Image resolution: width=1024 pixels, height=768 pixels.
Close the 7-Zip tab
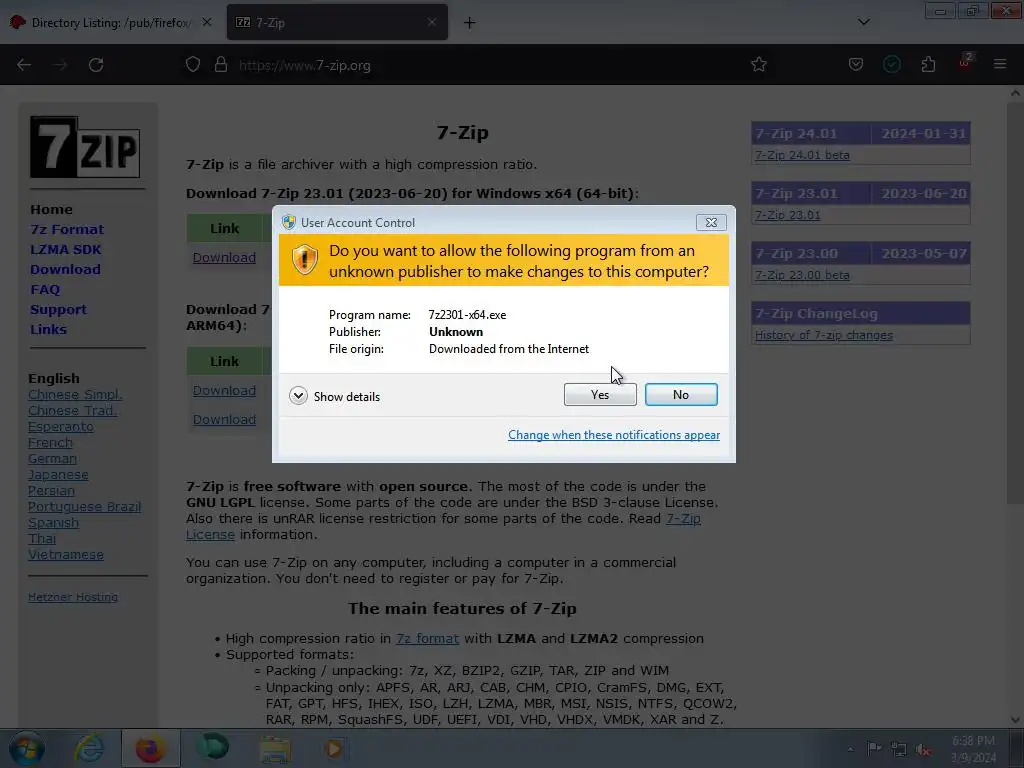[x=432, y=22]
